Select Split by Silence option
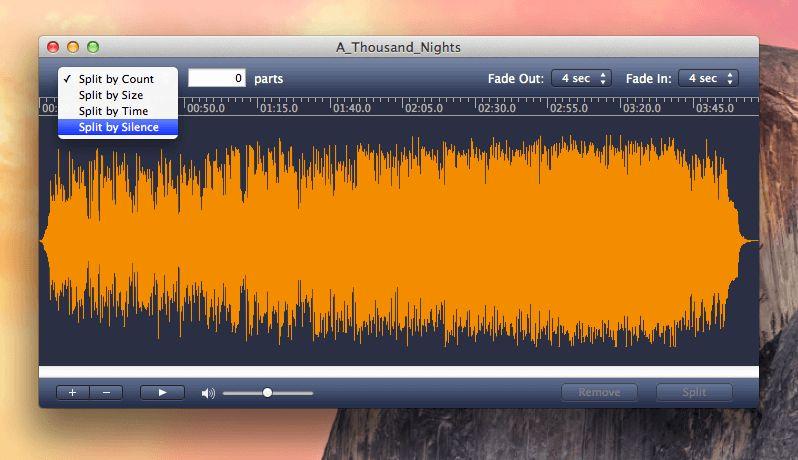This screenshot has height=460, width=798. click(118, 127)
